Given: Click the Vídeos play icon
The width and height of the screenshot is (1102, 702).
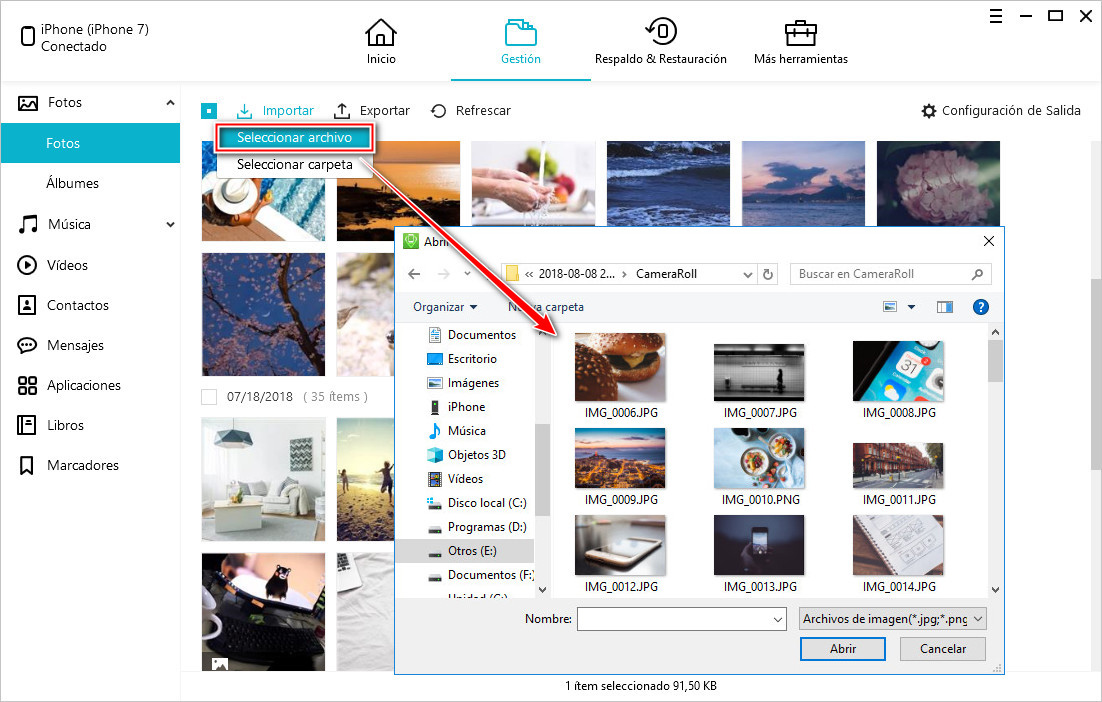Looking at the screenshot, I should 27,265.
